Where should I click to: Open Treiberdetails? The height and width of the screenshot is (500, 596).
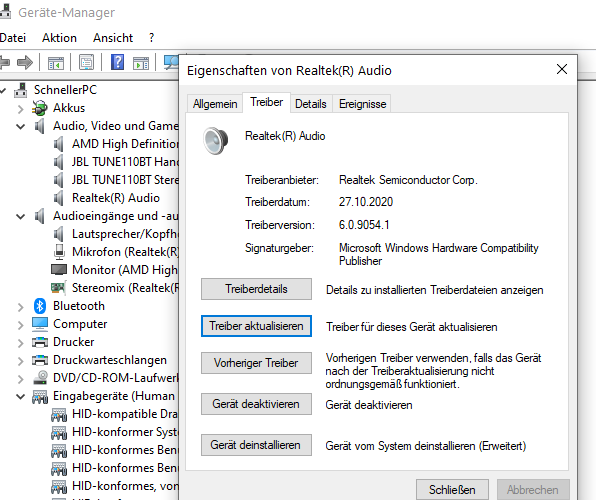[256, 289]
